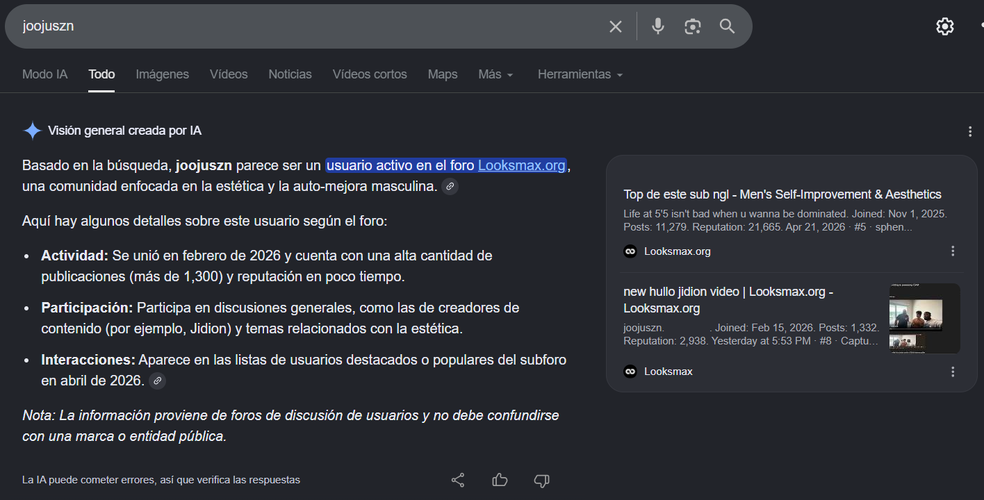Follow the Looksmax.org link in the overview text
This screenshot has height=500, width=984.
[x=521, y=166]
